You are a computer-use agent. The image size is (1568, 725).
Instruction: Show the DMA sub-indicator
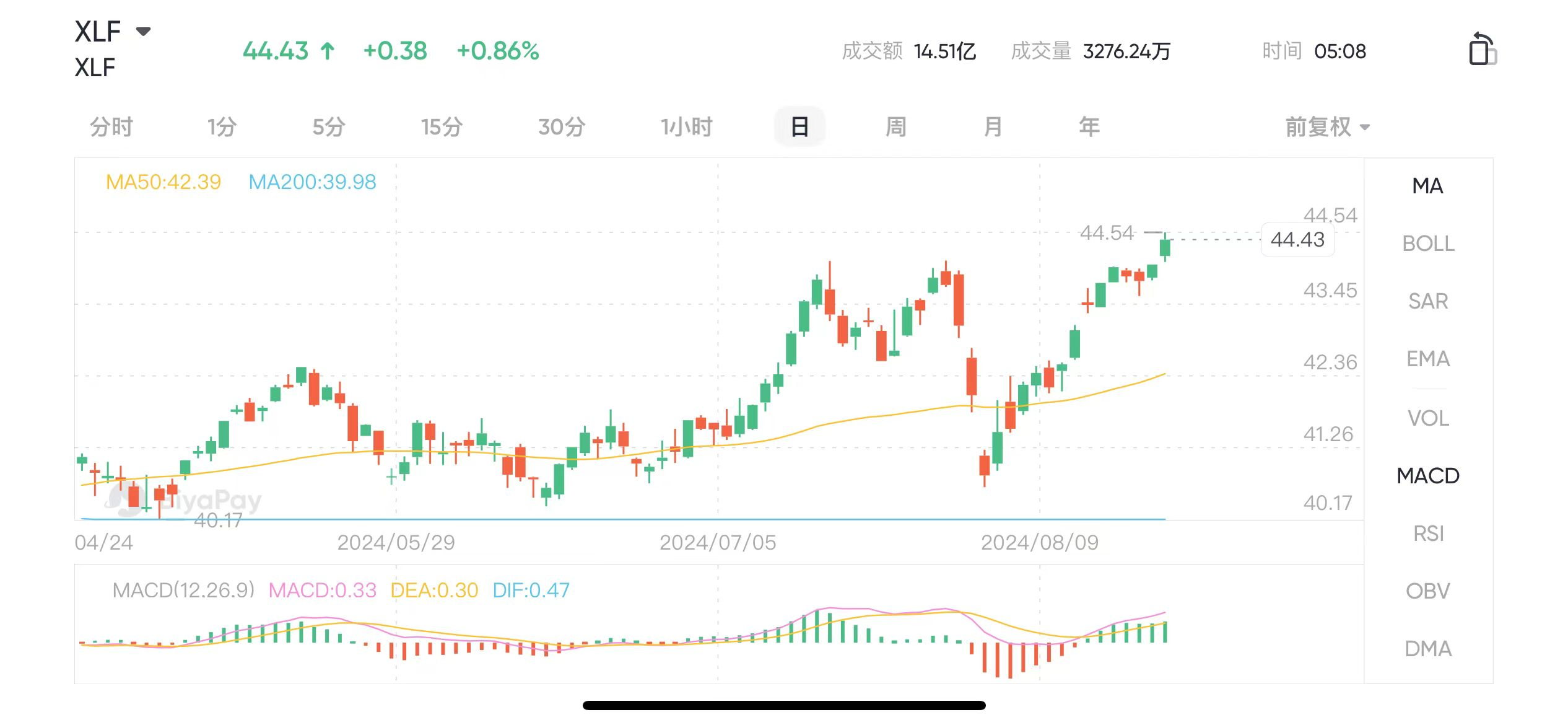[1428, 649]
